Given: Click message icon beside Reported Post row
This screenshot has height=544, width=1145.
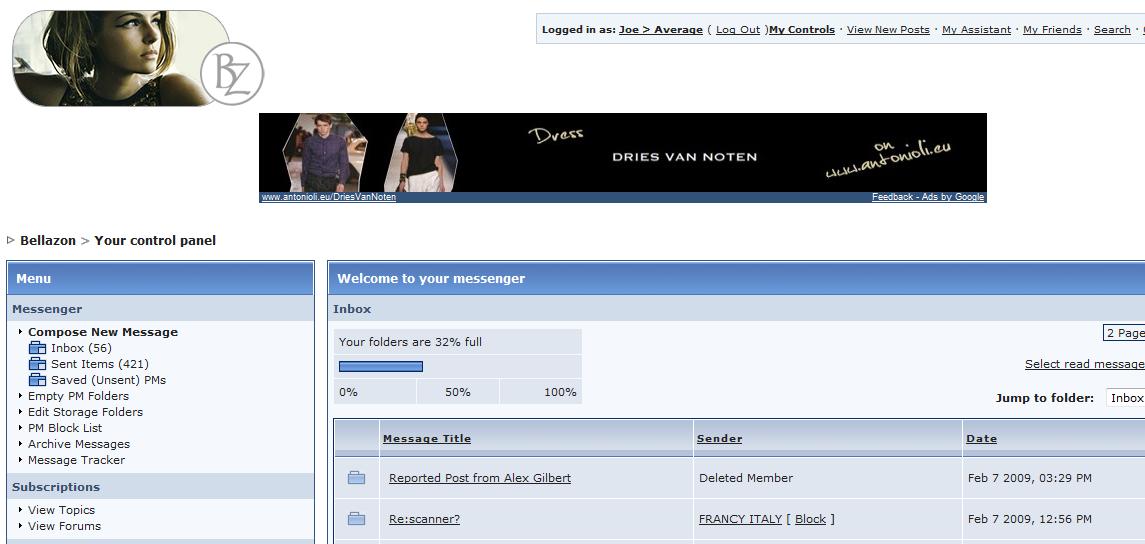Looking at the screenshot, I should pos(356,478).
